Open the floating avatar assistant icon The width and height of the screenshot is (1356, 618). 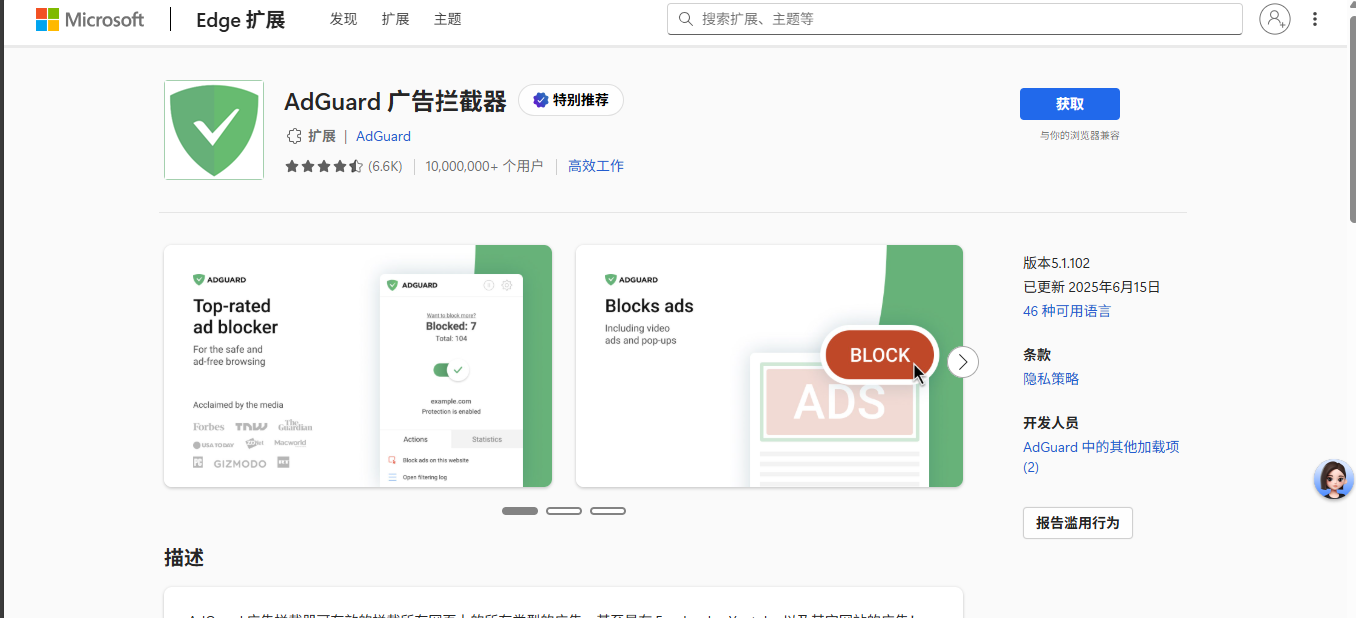click(x=1333, y=480)
